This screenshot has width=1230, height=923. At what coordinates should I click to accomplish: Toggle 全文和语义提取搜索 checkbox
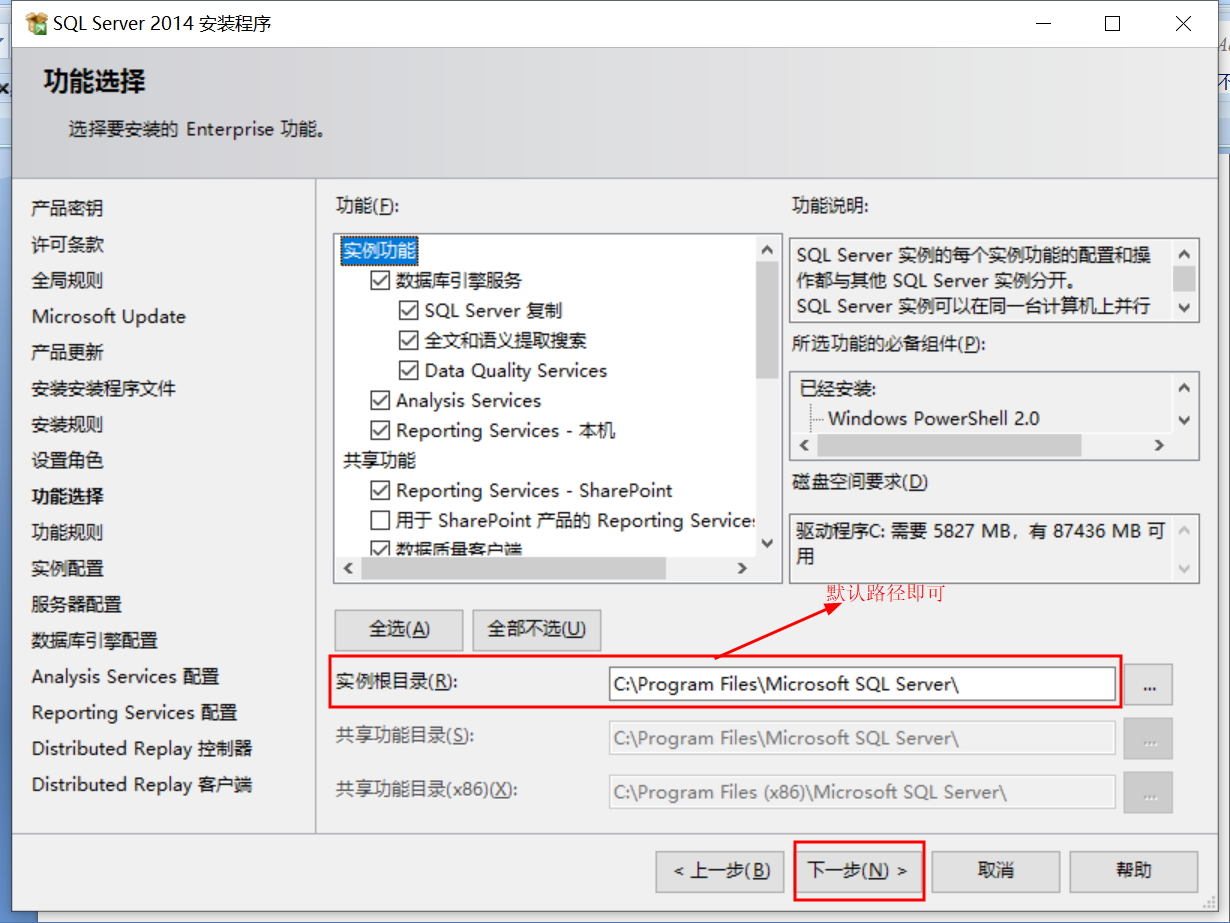pyautogui.click(x=408, y=341)
